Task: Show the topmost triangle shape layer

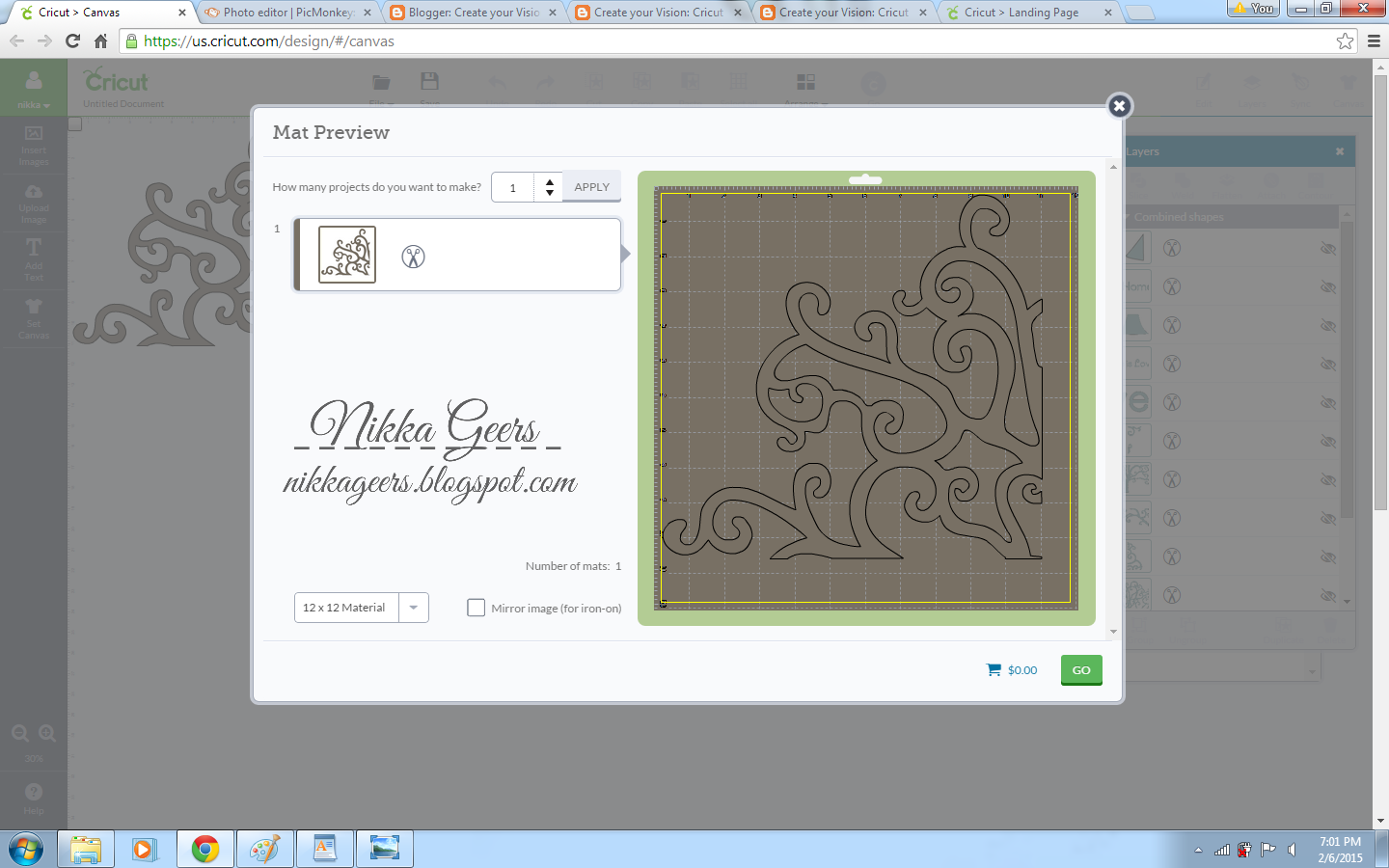Action: pyautogui.click(x=1328, y=248)
